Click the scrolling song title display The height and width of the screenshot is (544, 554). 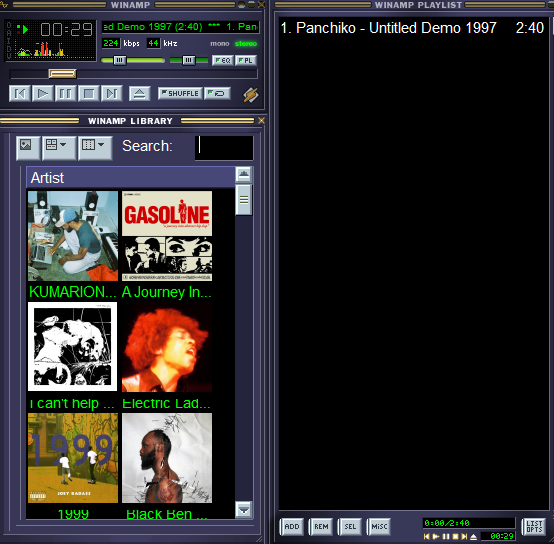pos(181,27)
